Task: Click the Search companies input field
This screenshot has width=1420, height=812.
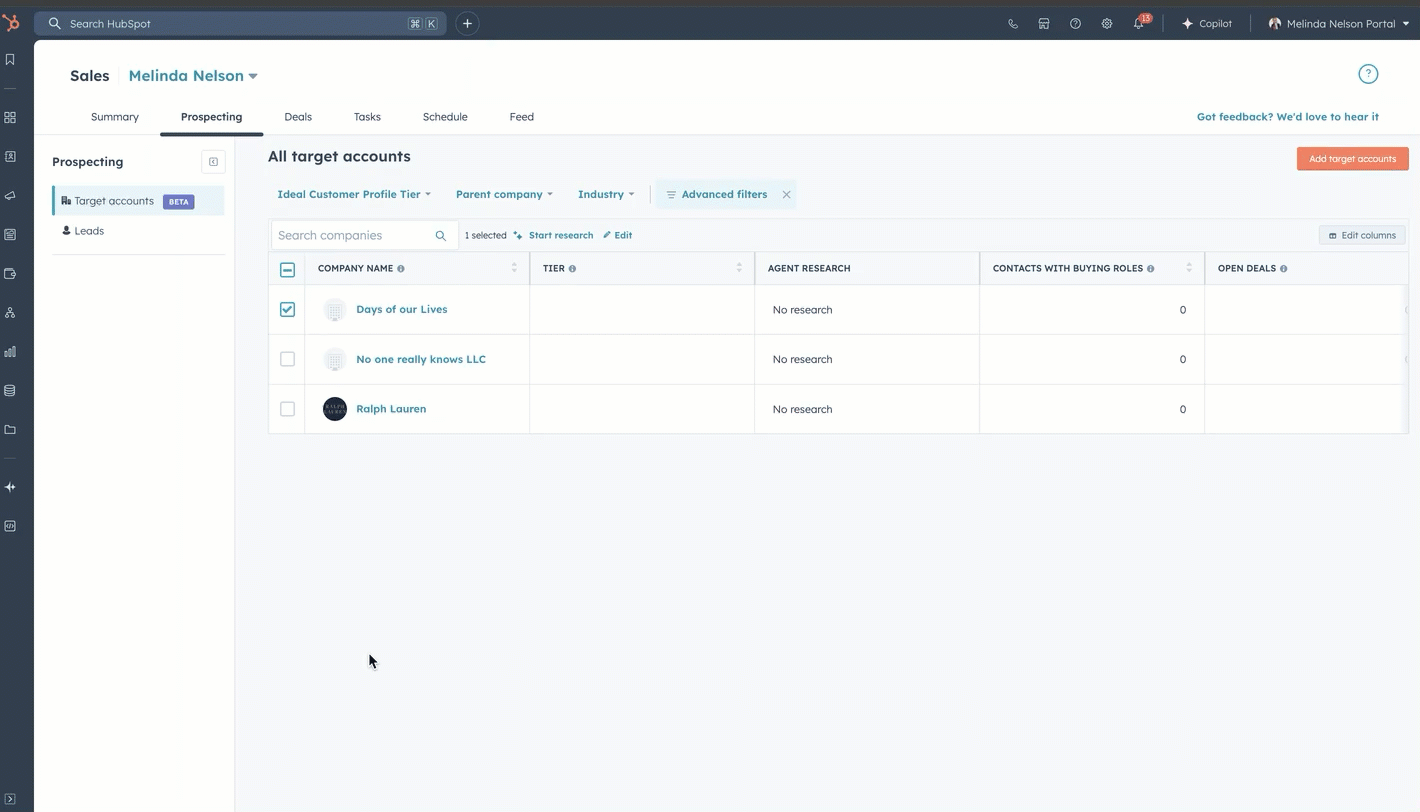Action: 354,235
